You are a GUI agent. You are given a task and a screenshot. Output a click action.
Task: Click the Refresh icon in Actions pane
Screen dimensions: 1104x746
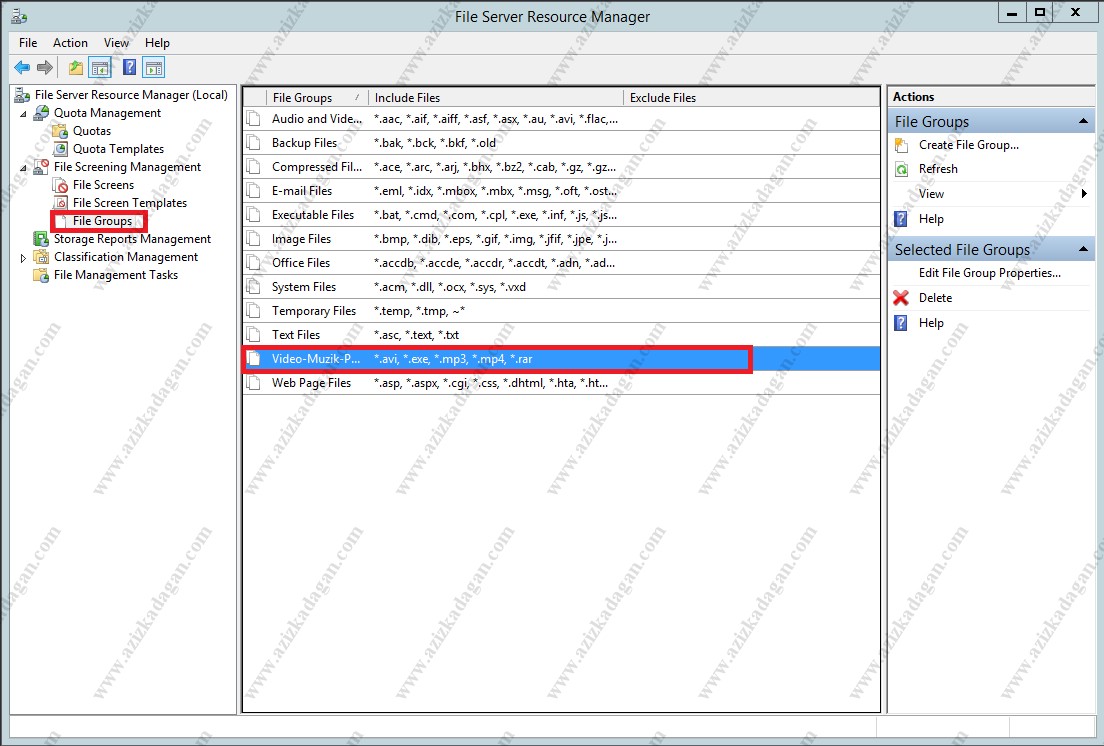coord(903,168)
